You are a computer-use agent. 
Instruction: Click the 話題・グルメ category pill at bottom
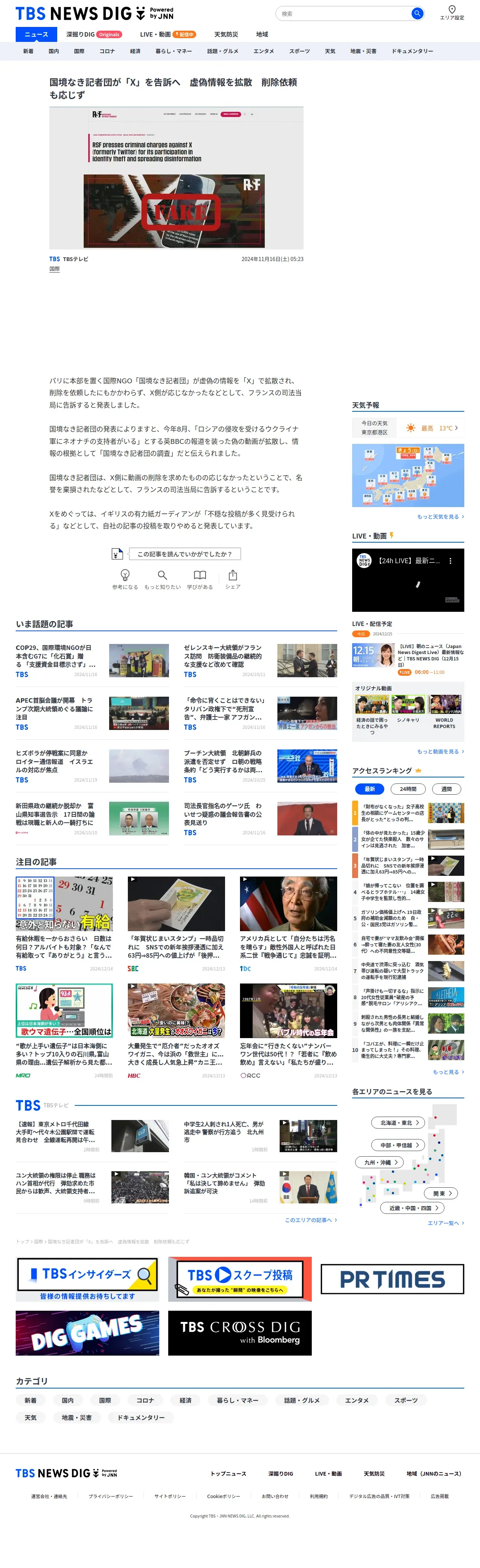[x=302, y=1400]
